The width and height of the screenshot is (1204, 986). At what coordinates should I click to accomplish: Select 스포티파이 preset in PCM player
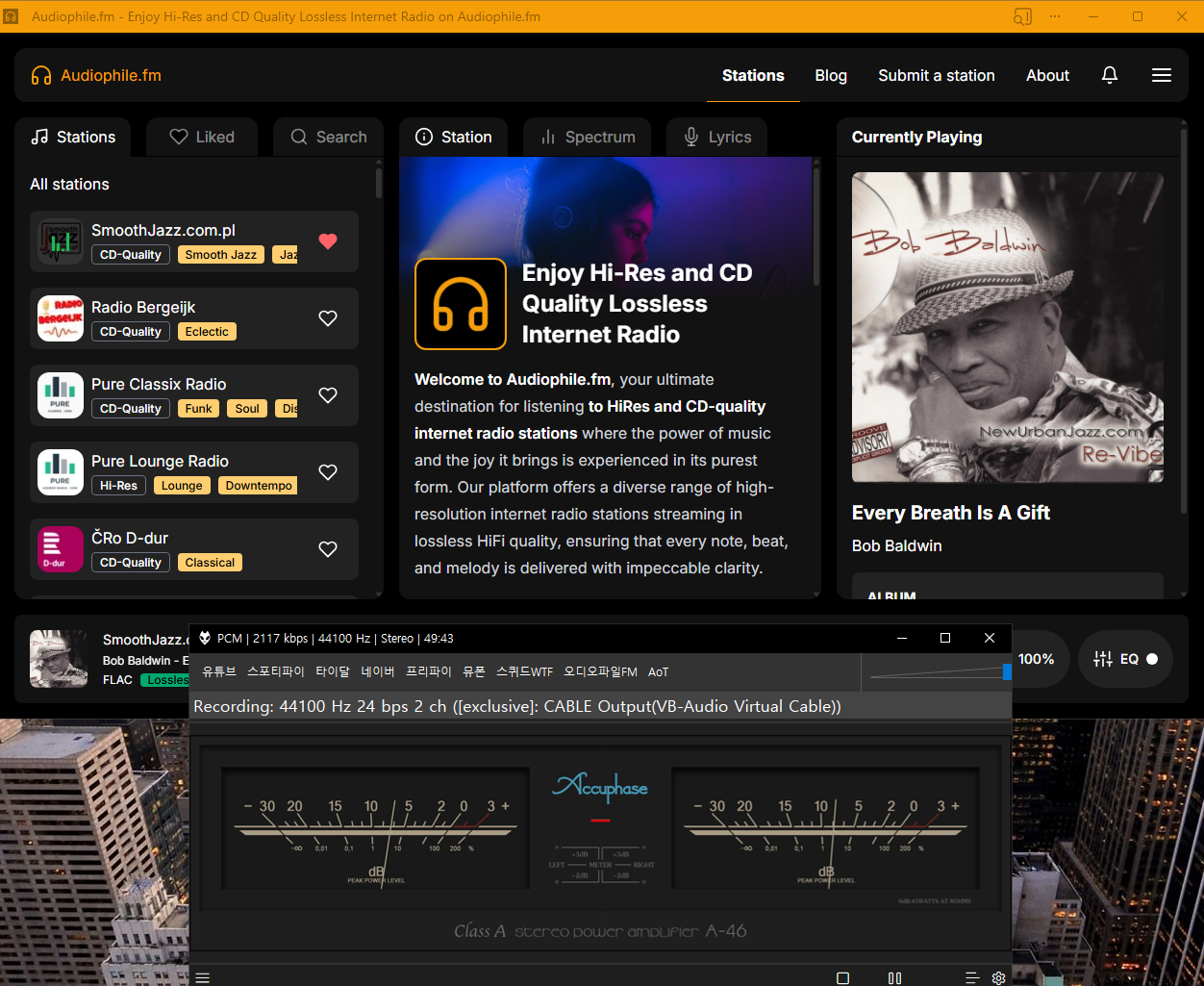click(x=276, y=671)
